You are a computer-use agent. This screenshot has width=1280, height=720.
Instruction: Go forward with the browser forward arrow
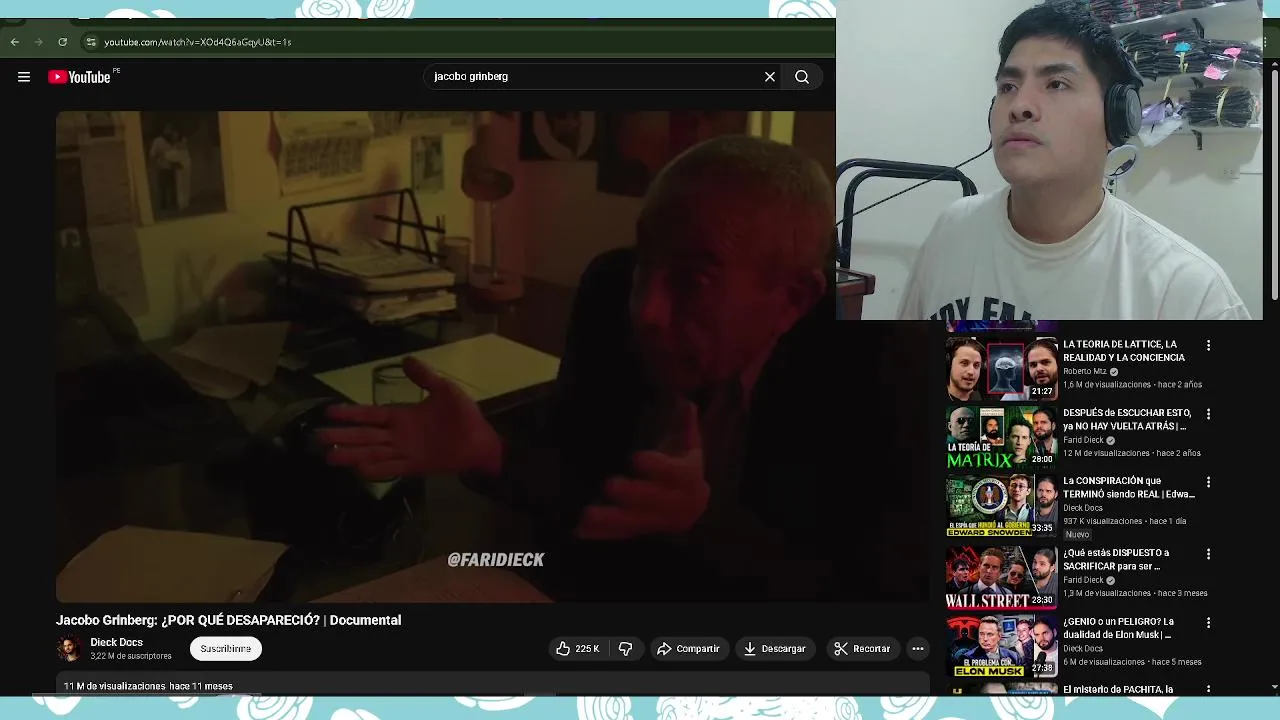(38, 42)
